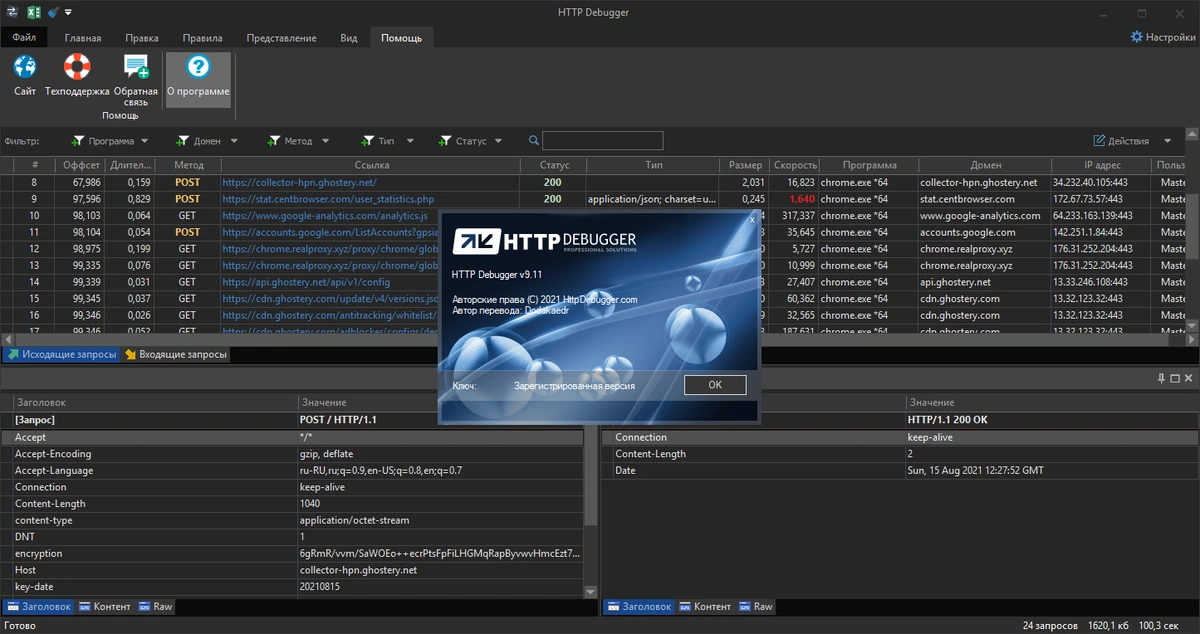
Task: Select the Accept-Language header row
Action: (x=292, y=470)
